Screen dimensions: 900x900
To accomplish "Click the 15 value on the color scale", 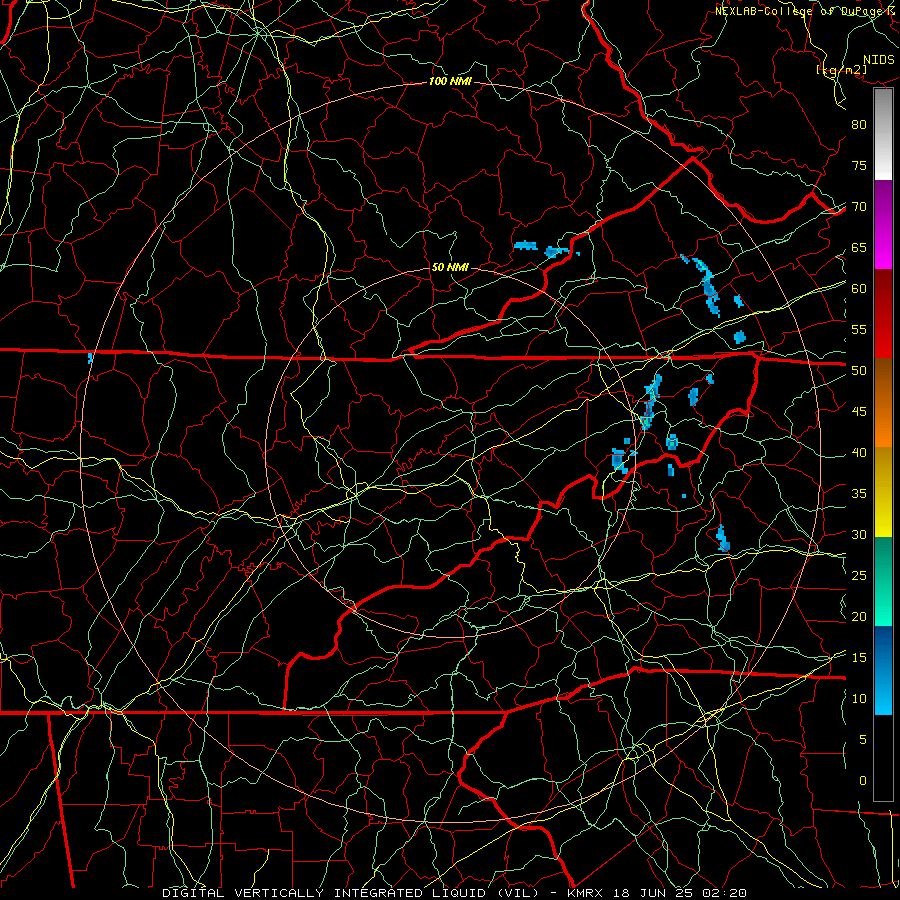I will coord(859,658).
